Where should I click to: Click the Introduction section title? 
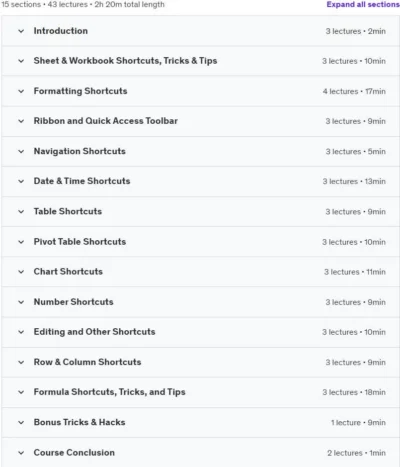point(61,31)
